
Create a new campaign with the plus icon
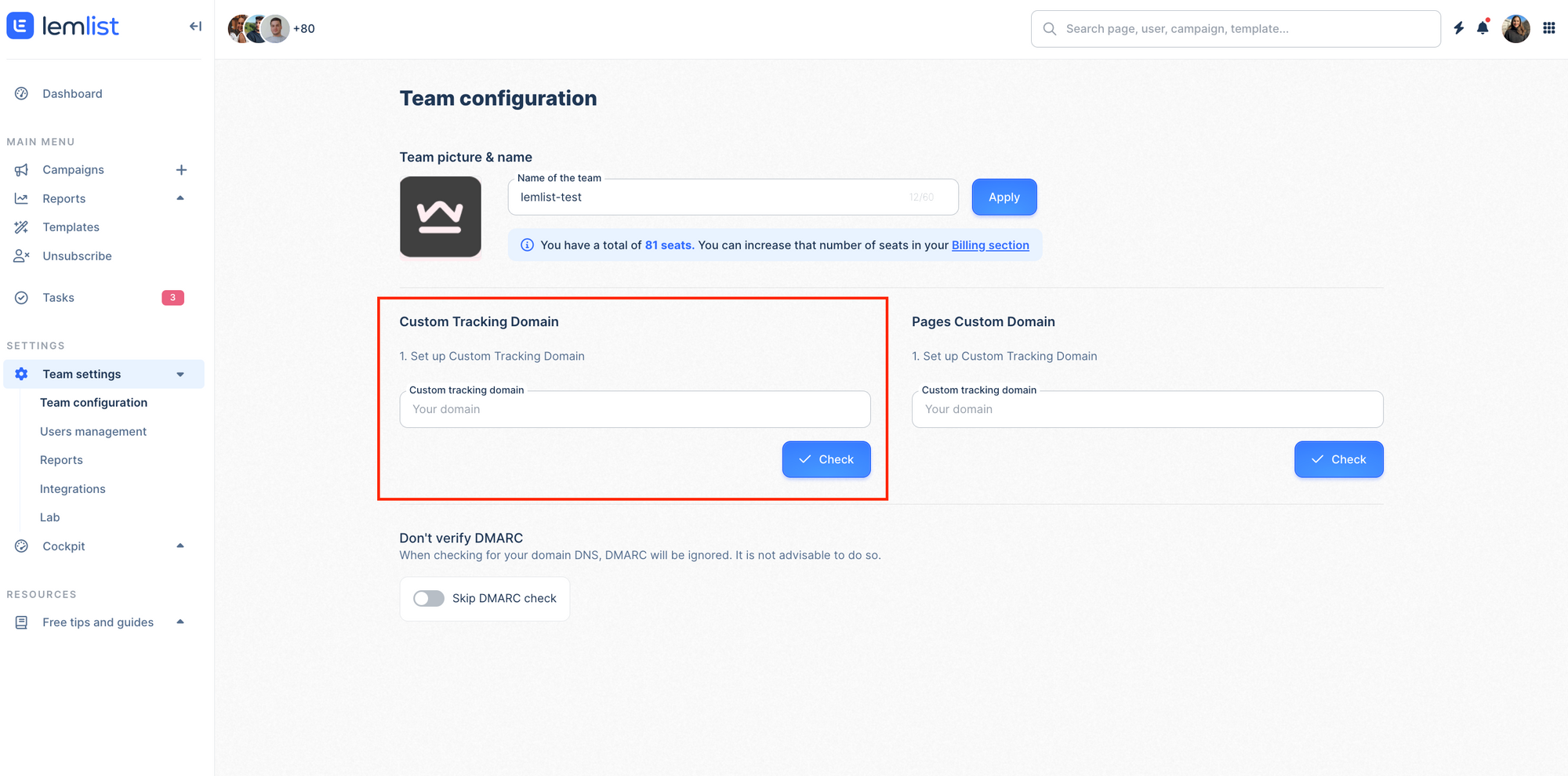point(181,169)
